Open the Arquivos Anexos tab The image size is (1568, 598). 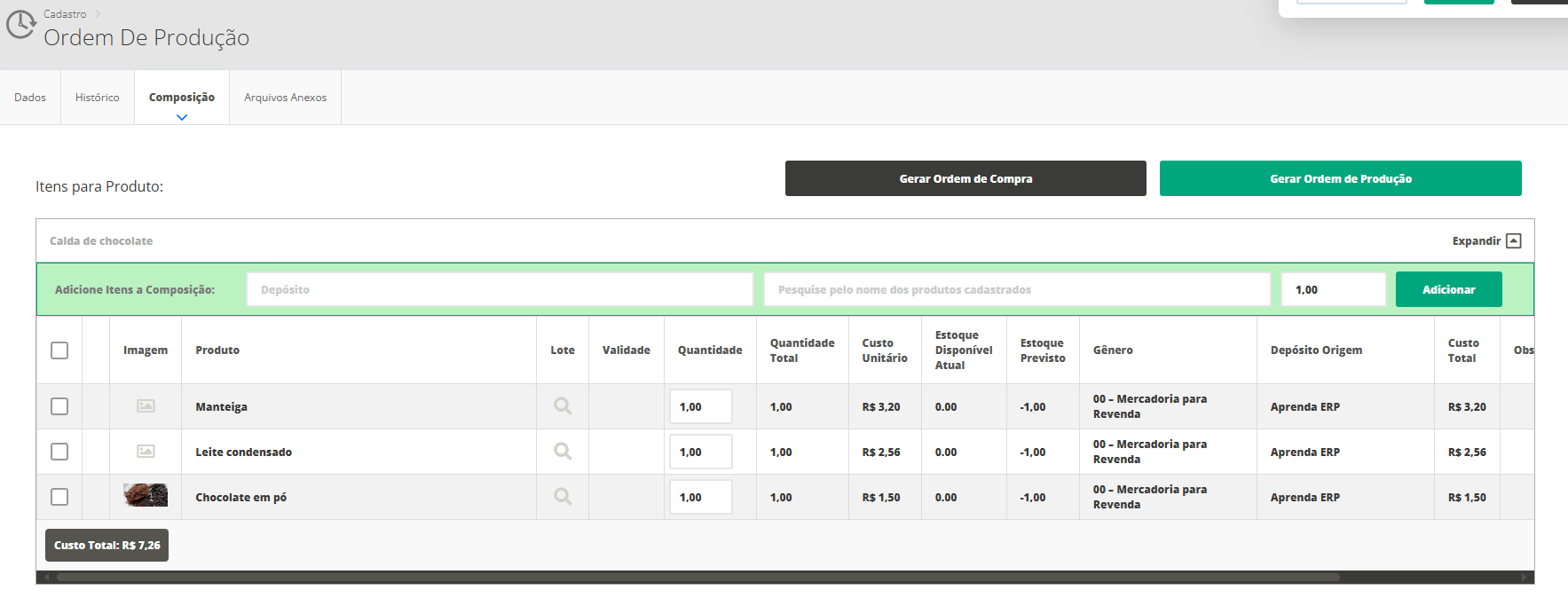[x=285, y=98]
